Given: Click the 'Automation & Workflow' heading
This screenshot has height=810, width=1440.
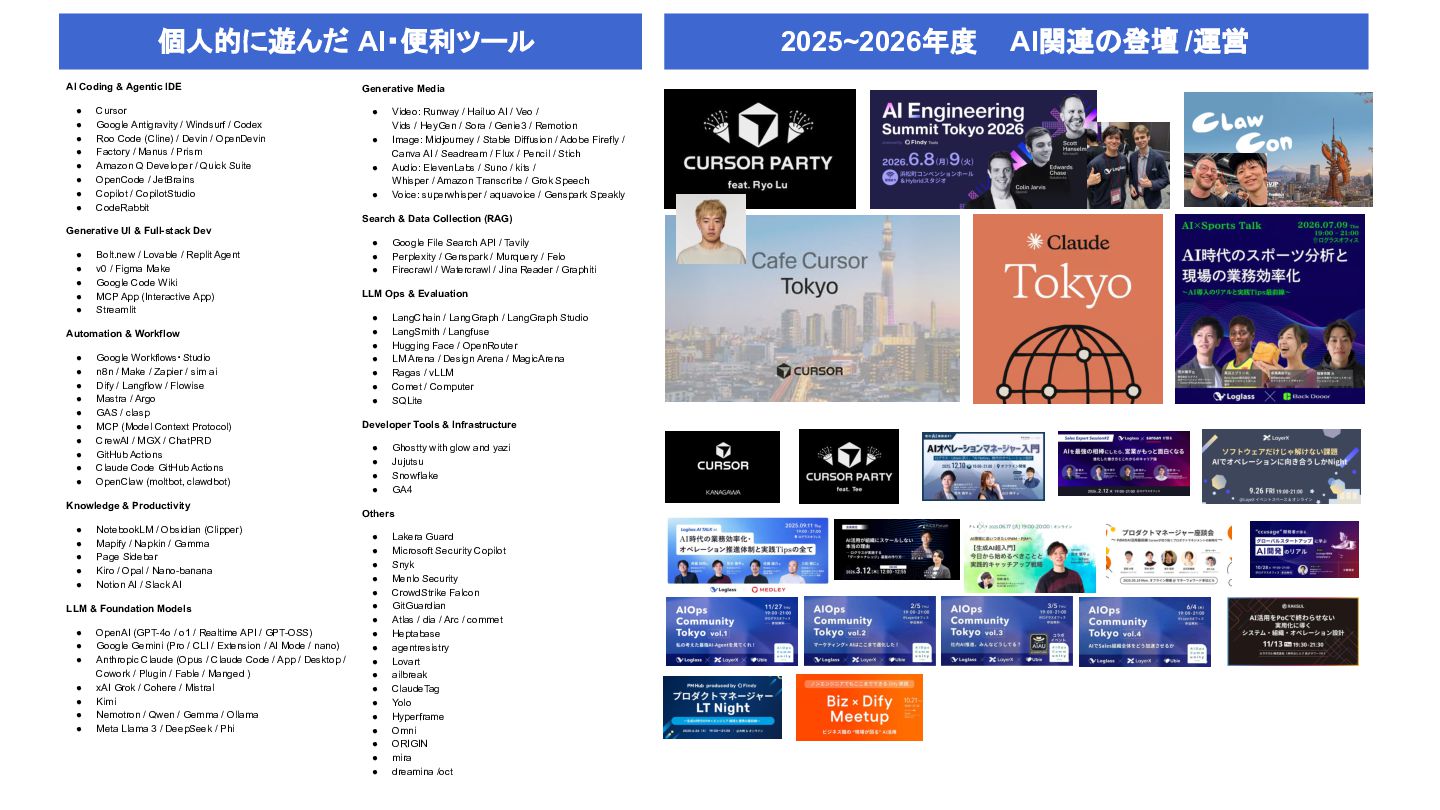Looking at the screenshot, I should pyautogui.click(x=123, y=334).
